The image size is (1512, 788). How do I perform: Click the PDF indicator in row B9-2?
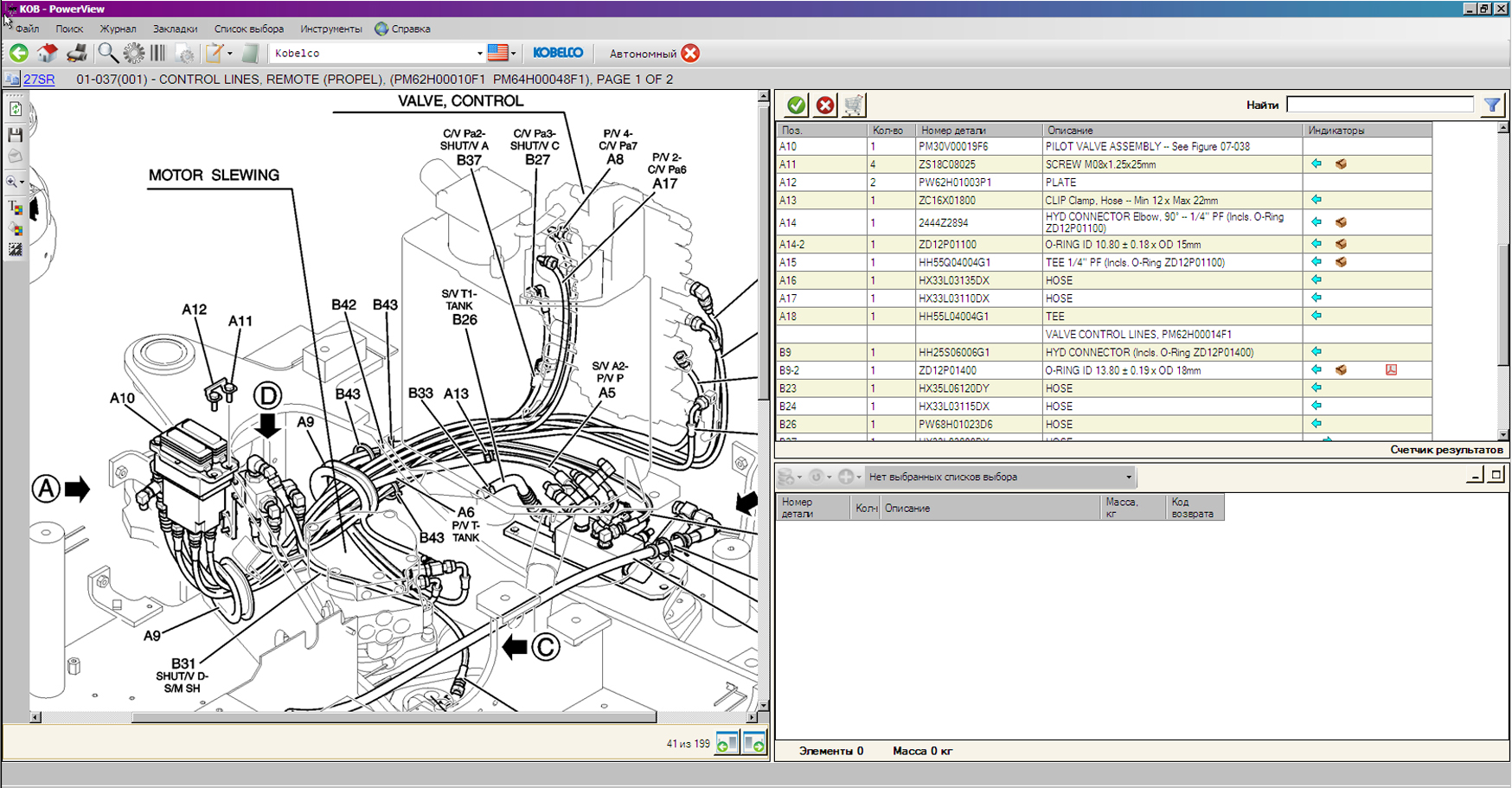point(1391,370)
